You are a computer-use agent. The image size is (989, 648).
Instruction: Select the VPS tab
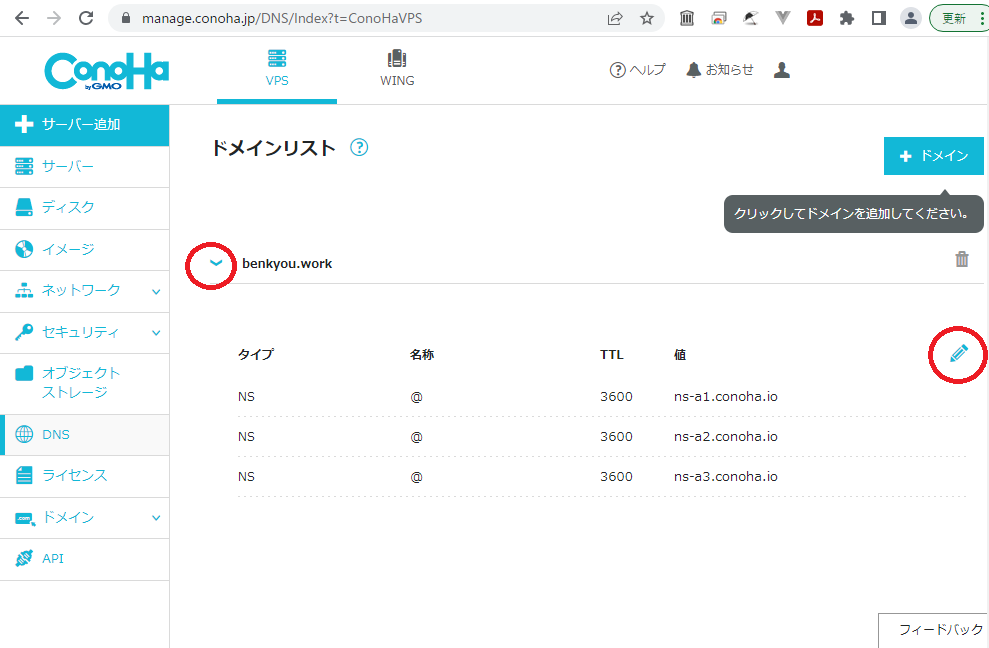click(277, 67)
